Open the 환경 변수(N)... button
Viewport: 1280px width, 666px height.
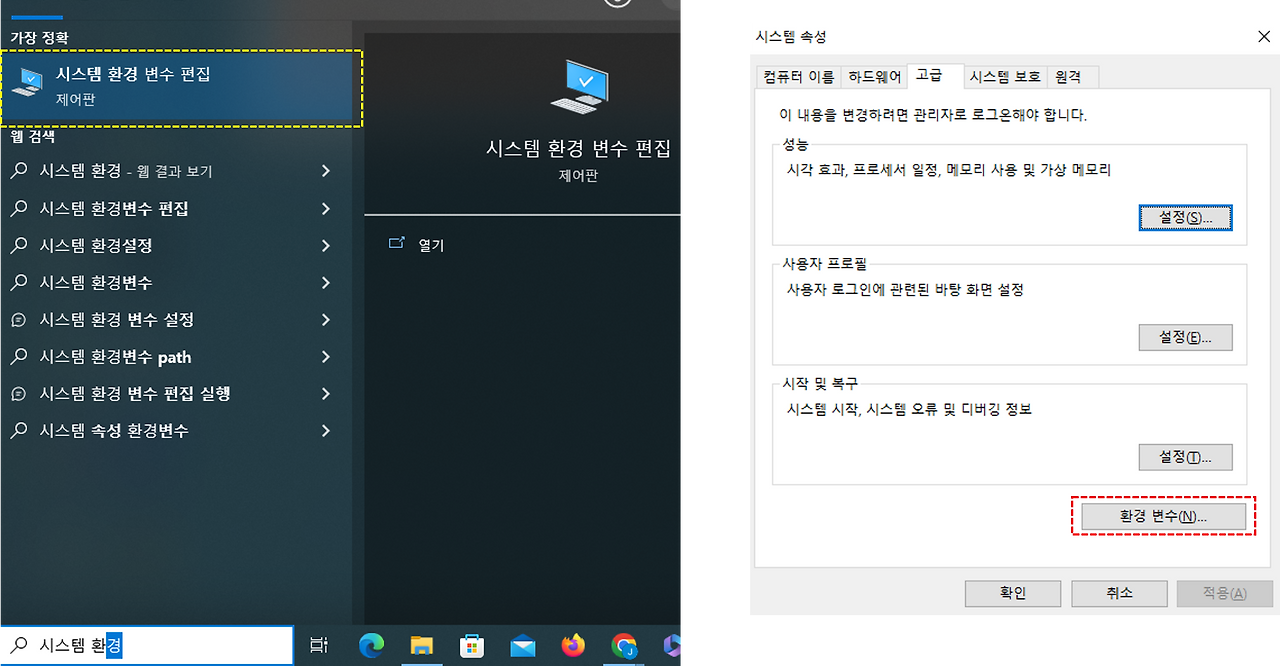[x=1163, y=517]
